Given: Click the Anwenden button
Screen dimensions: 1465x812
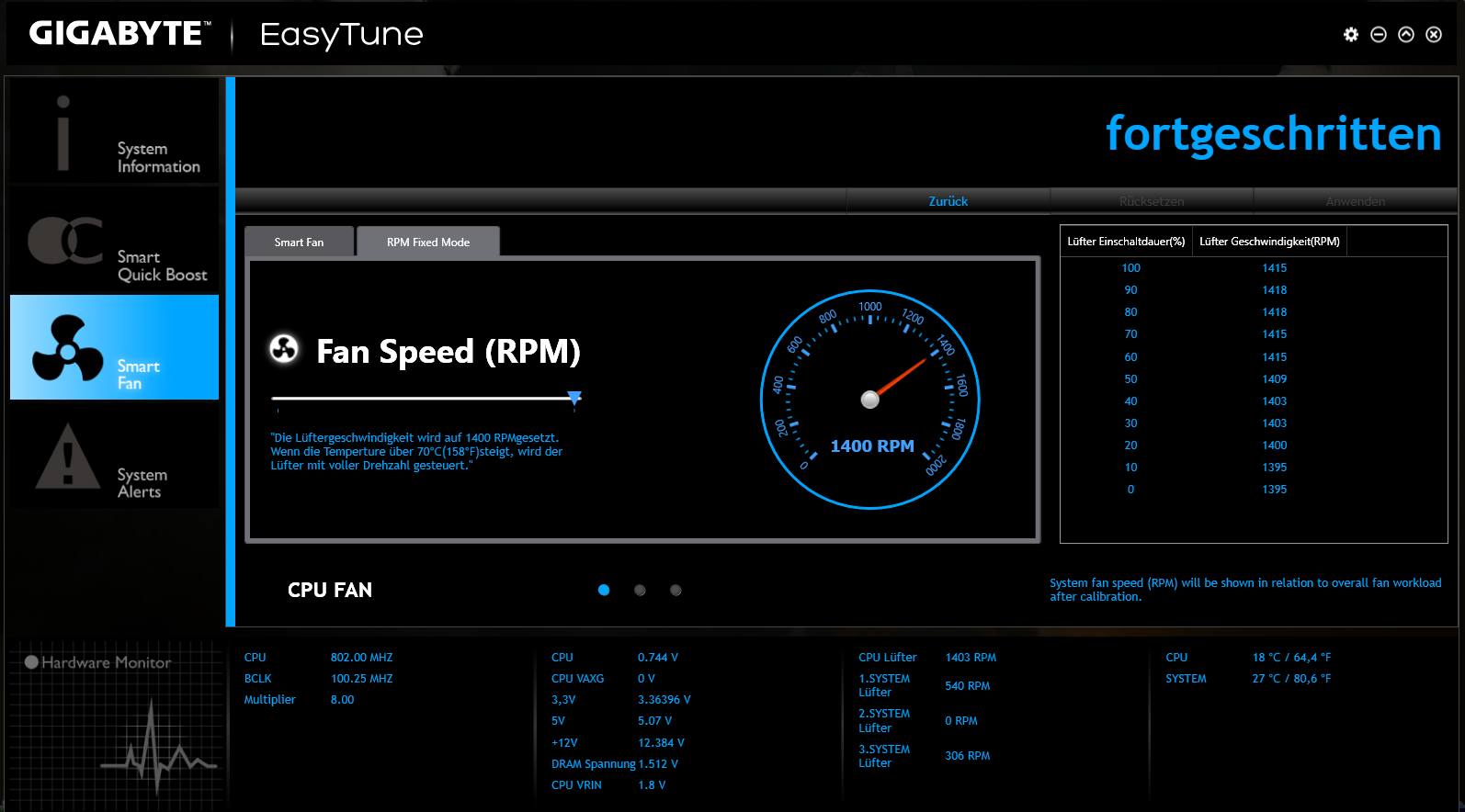Looking at the screenshot, I should coord(1356,201).
